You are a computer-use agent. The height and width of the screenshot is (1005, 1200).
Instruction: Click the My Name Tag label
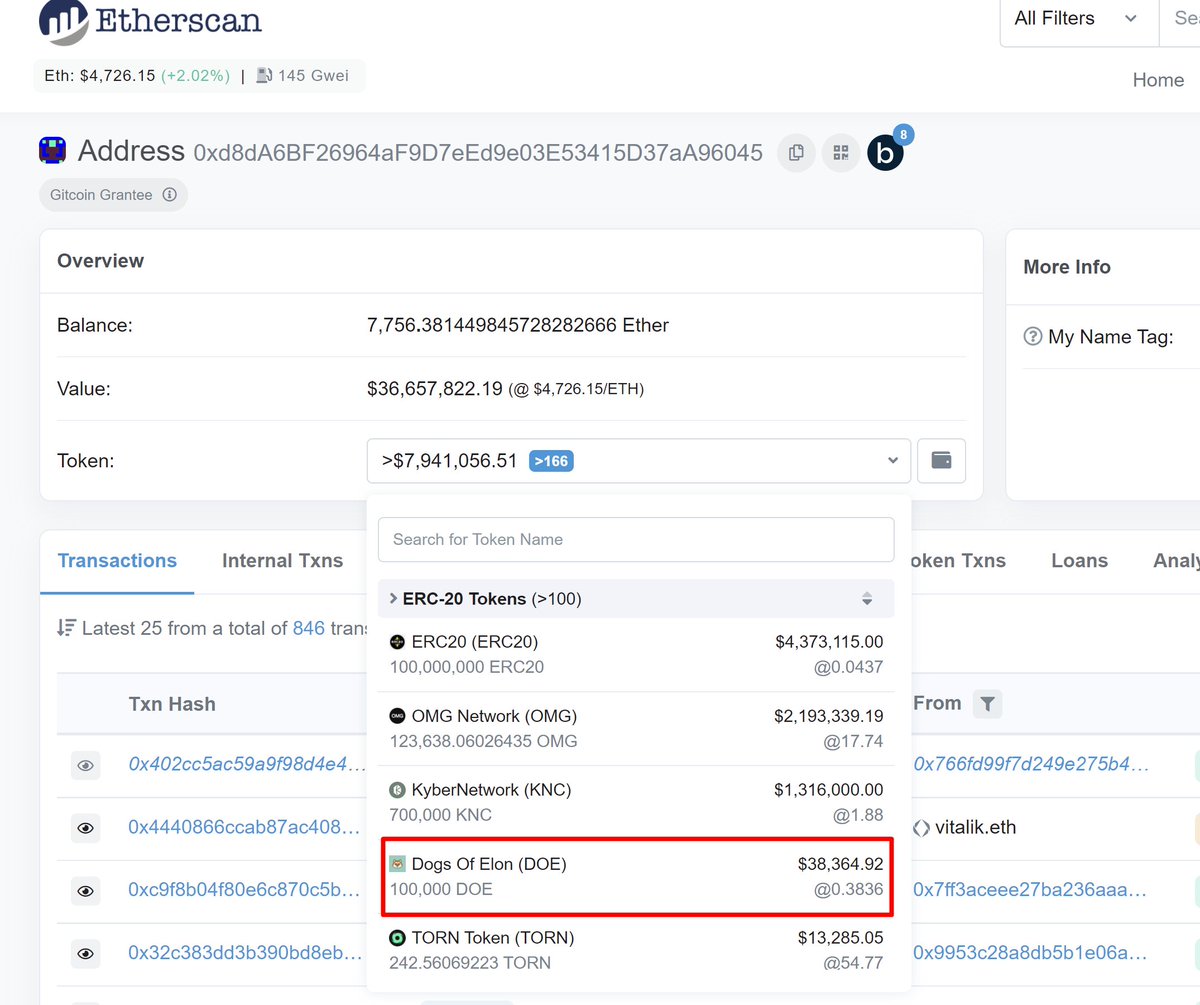click(x=1111, y=337)
